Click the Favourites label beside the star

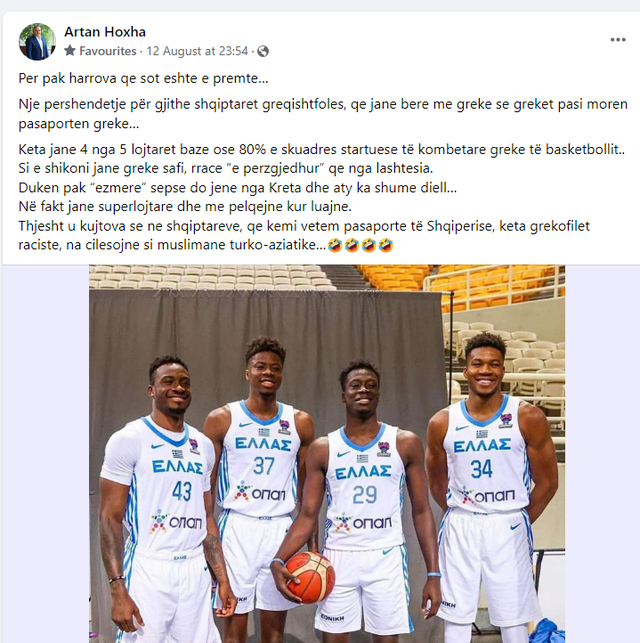[x=107, y=51]
